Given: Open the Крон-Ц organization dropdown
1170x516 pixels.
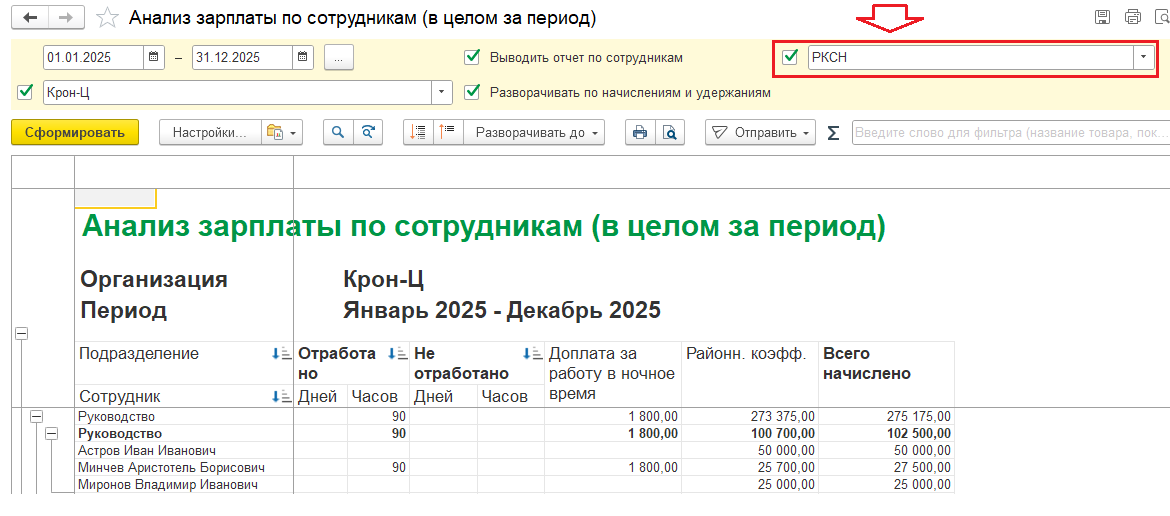Looking at the screenshot, I should 442,92.
